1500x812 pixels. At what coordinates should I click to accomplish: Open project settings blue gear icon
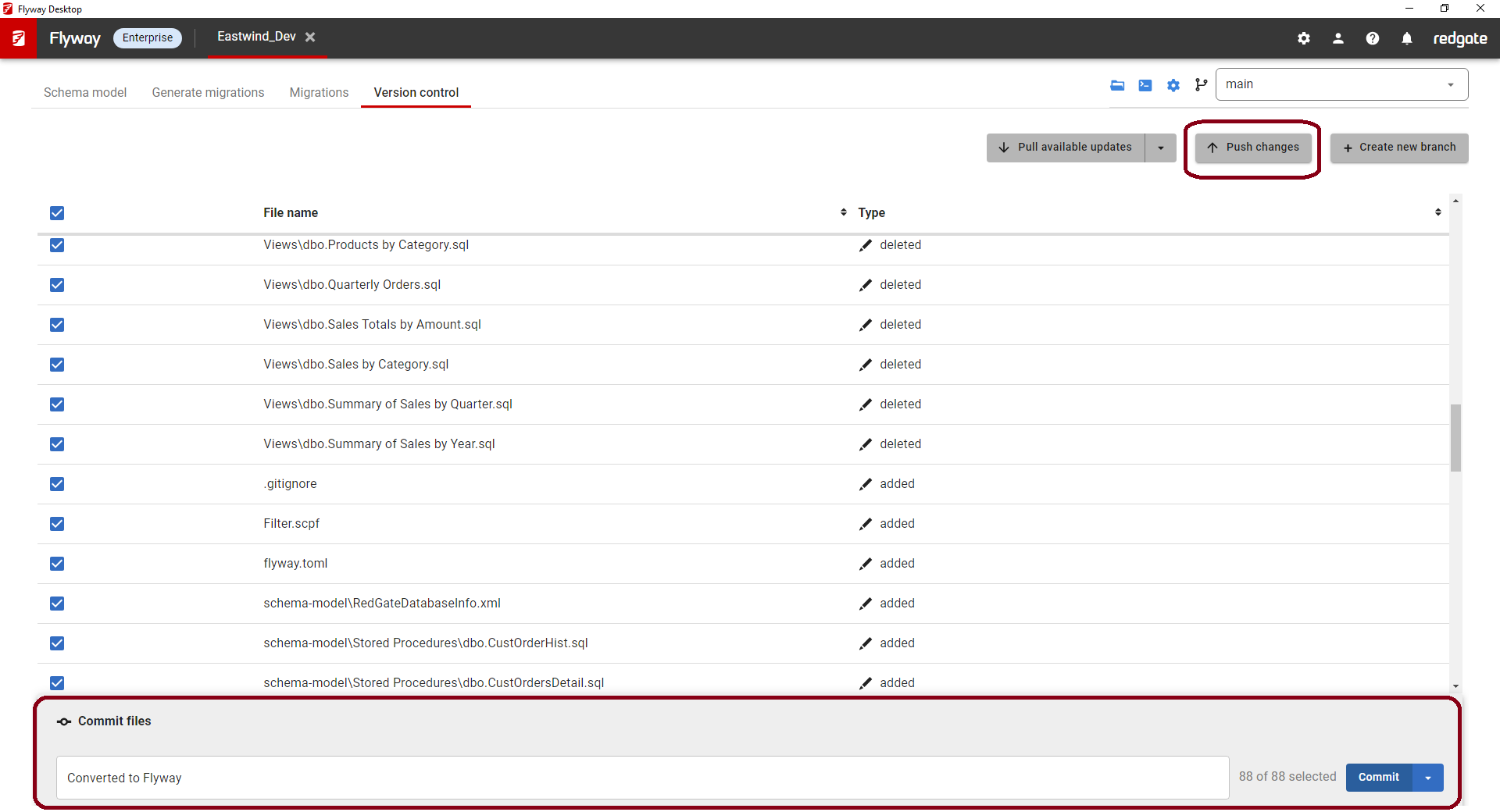tap(1173, 85)
